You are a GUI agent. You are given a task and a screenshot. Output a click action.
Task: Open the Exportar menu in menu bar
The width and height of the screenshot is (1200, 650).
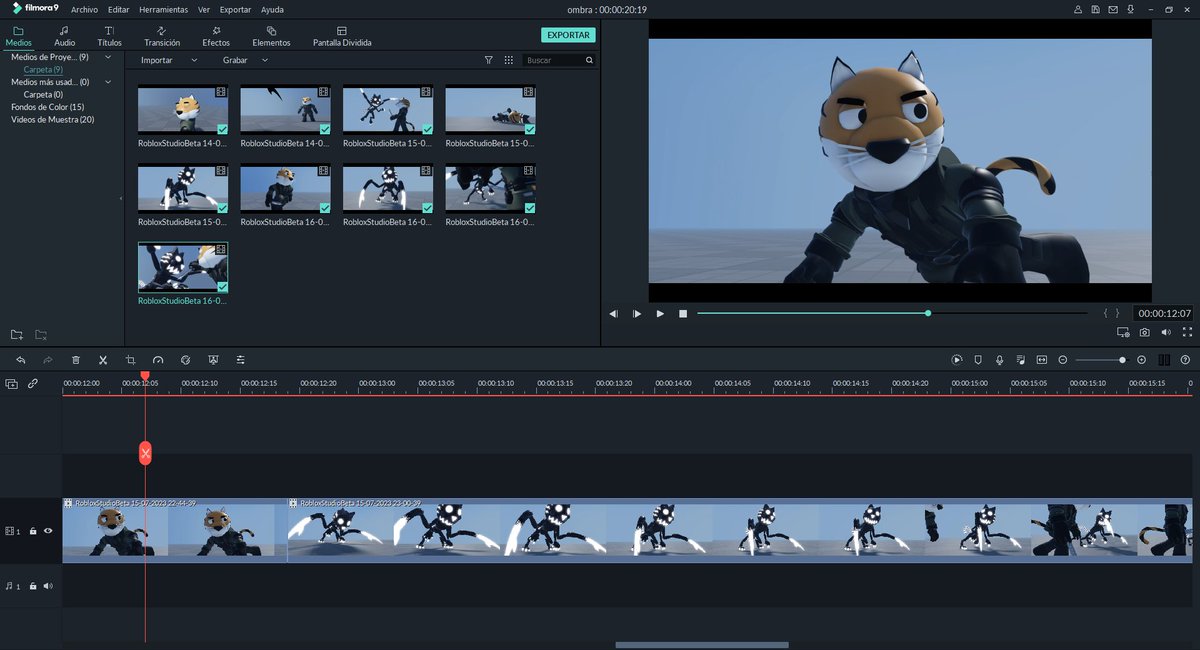click(235, 9)
